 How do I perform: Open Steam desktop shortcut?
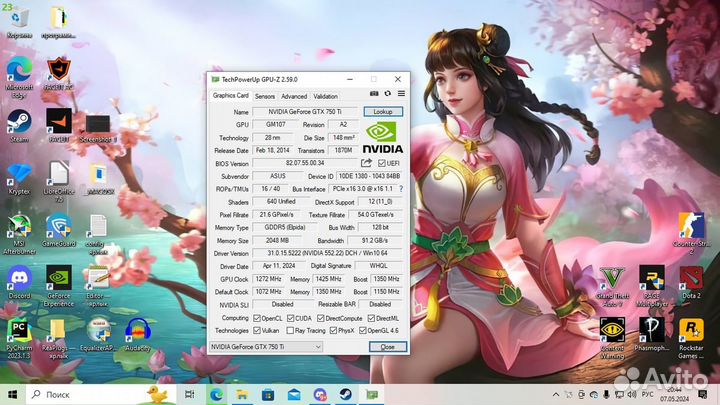pos(19,126)
